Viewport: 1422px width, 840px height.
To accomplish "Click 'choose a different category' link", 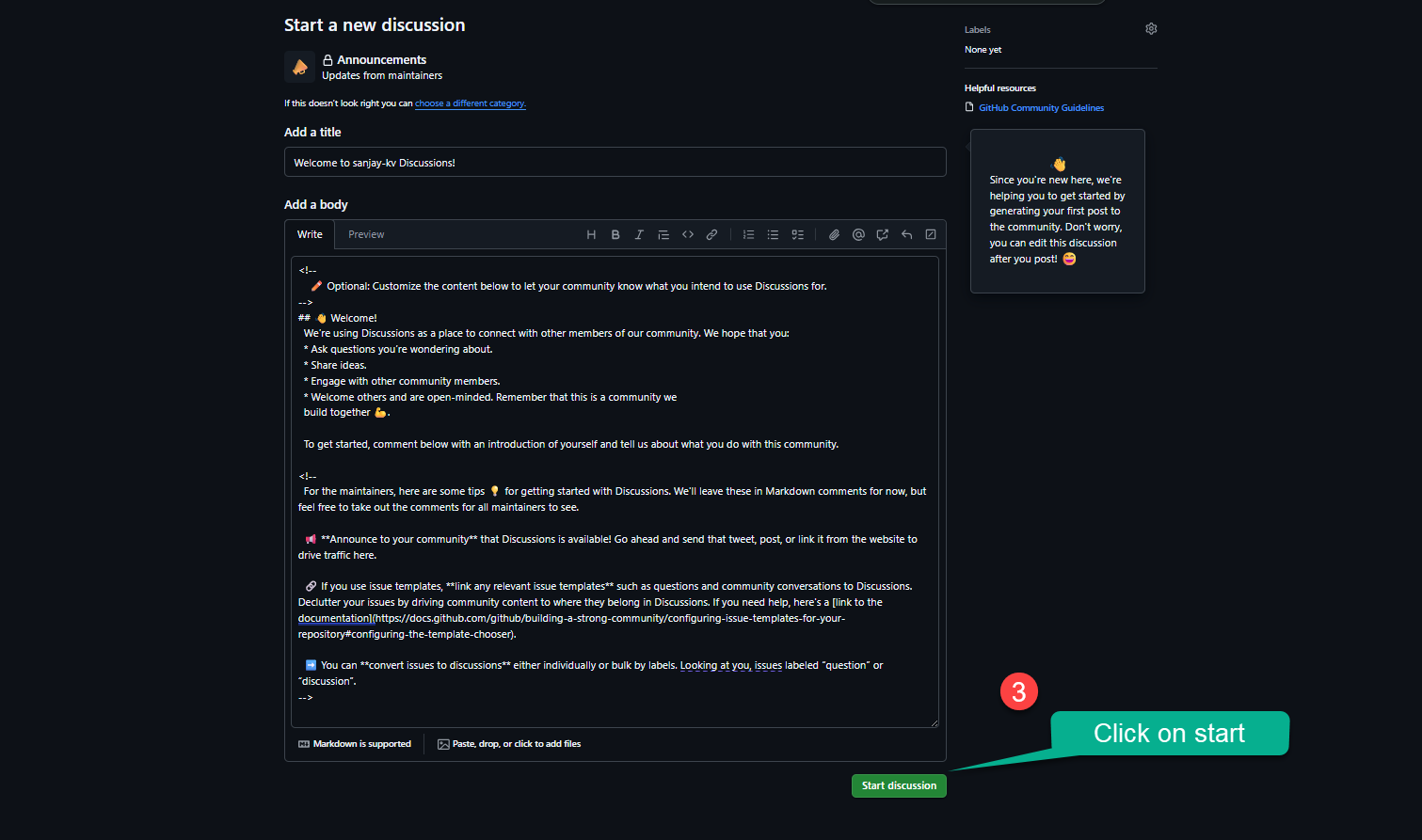I will tap(471, 103).
